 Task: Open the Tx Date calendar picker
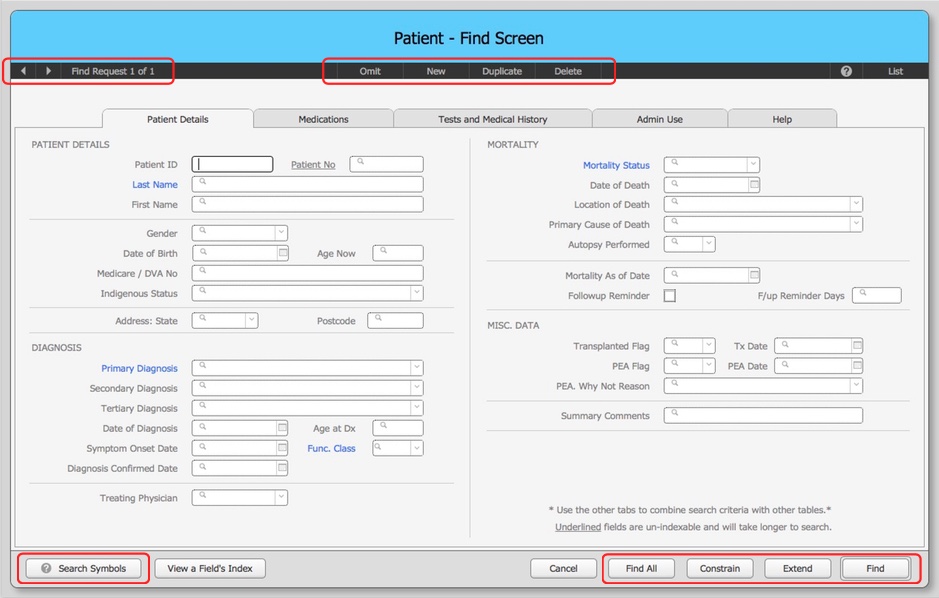click(x=857, y=346)
